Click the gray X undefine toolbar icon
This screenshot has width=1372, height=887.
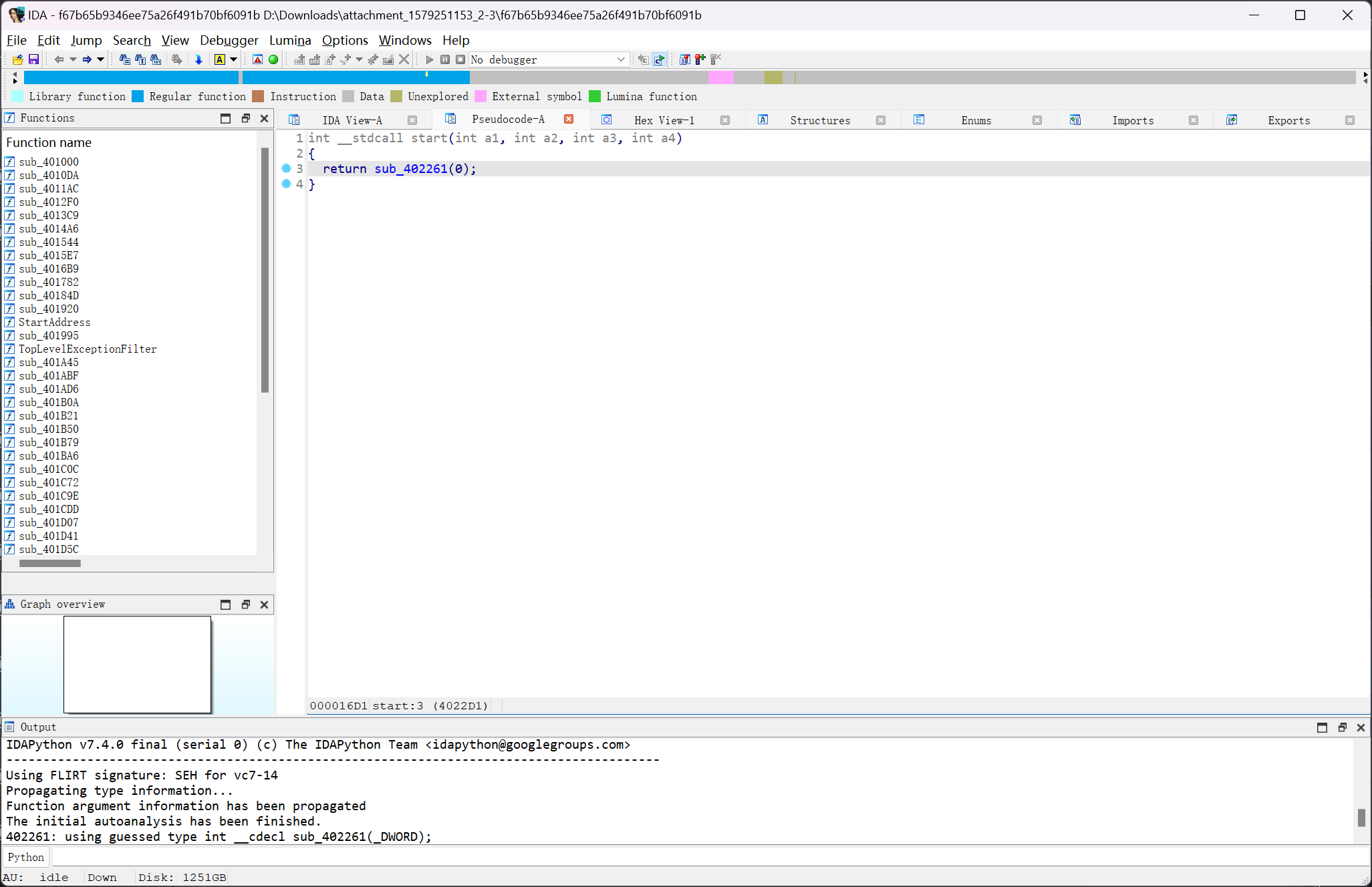click(404, 59)
